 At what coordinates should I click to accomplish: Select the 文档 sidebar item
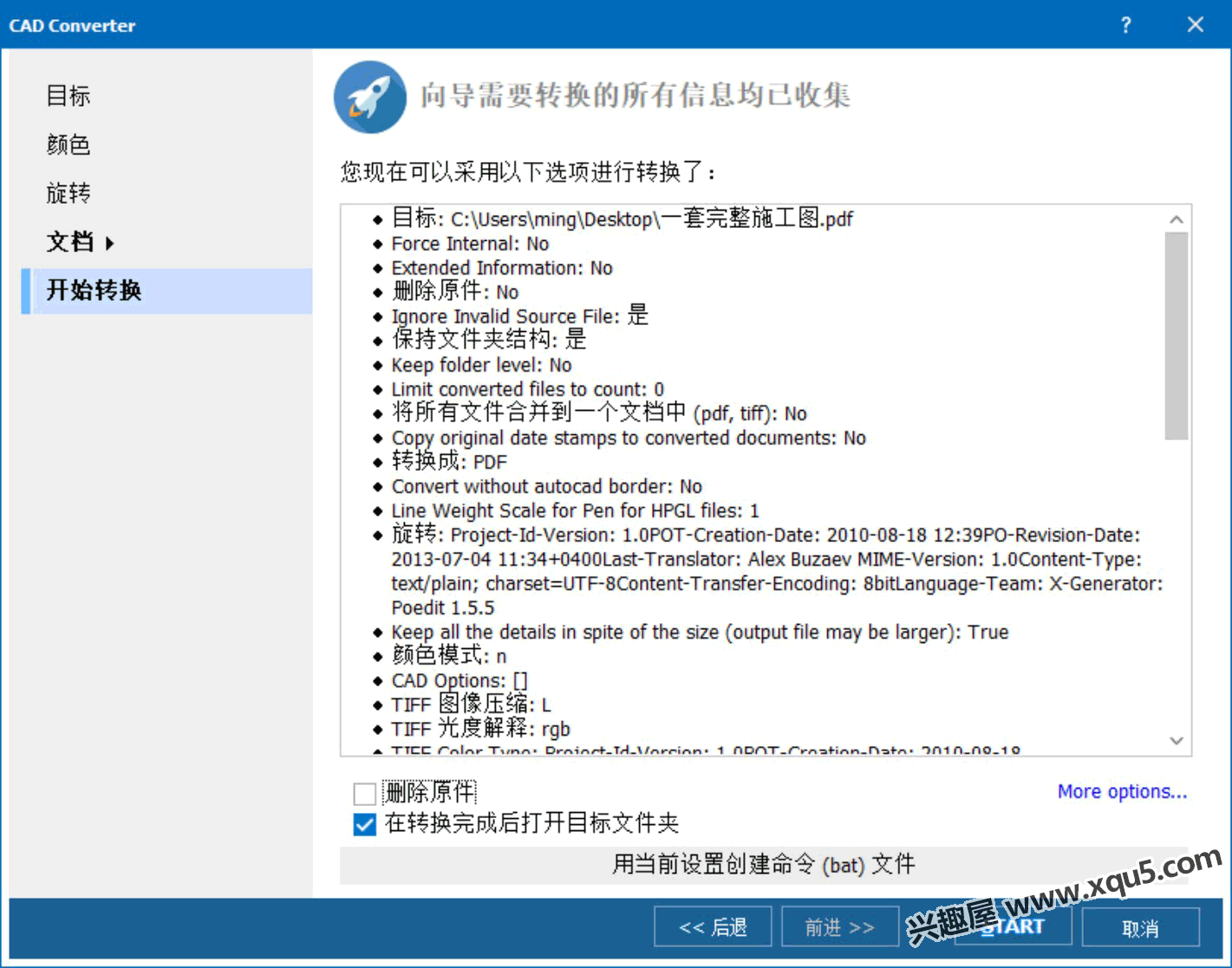pos(70,242)
